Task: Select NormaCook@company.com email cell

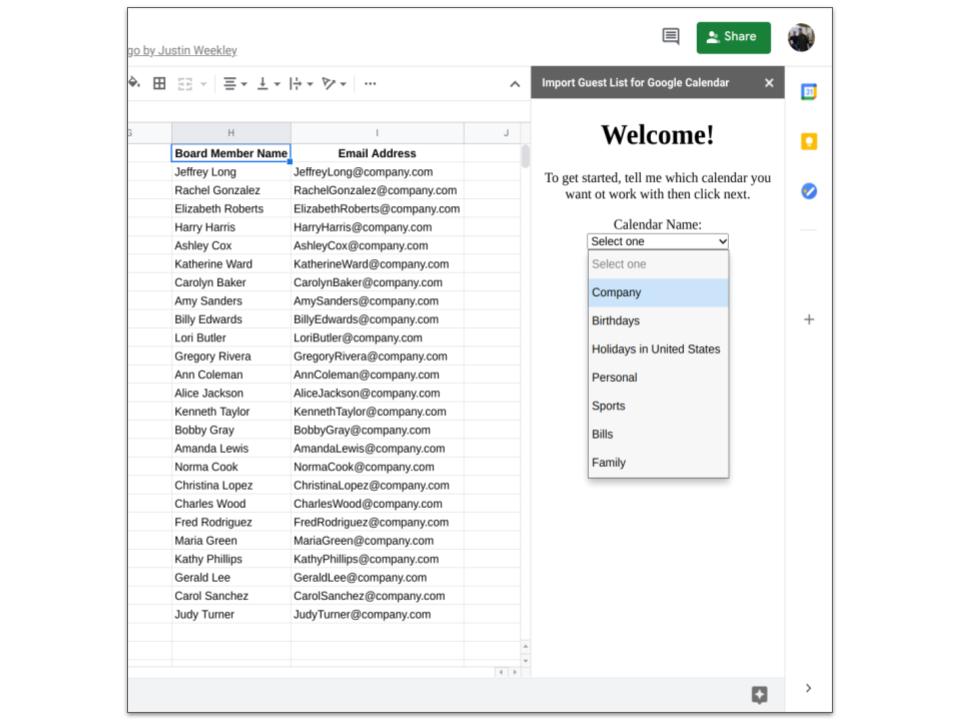Action: pos(377,467)
